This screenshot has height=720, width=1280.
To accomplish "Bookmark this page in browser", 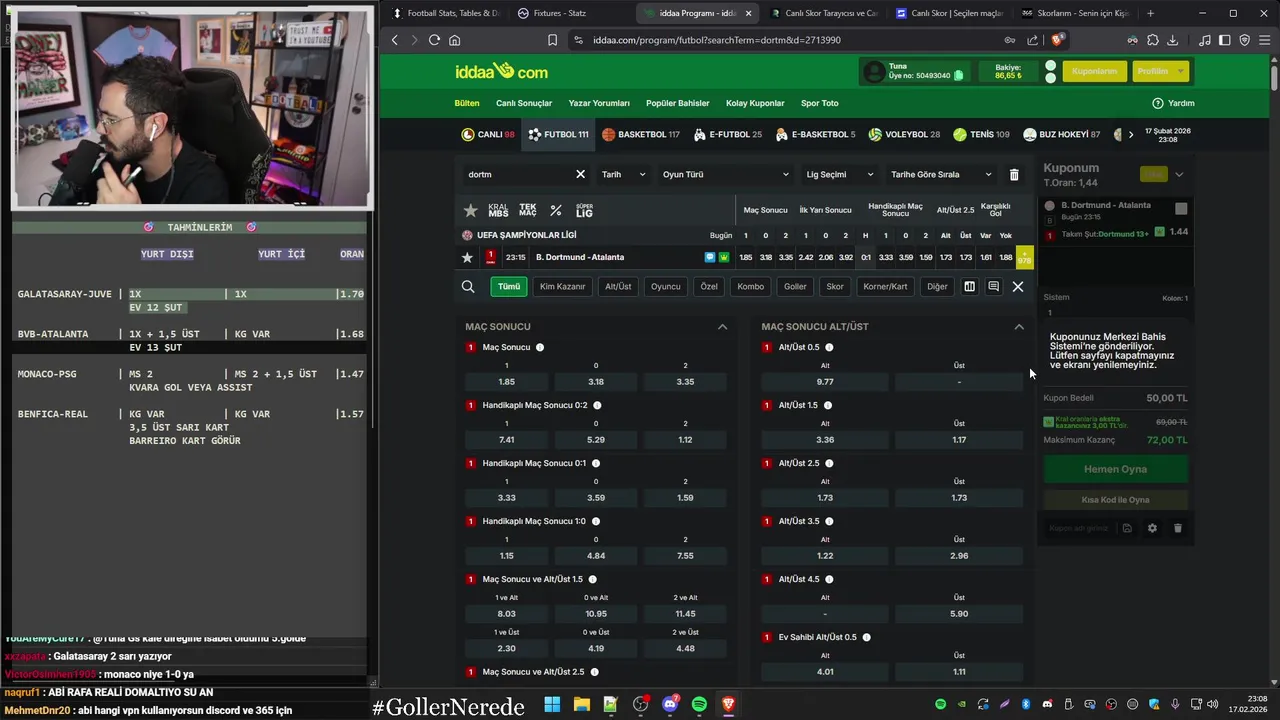I will pyautogui.click(x=552, y=40).
